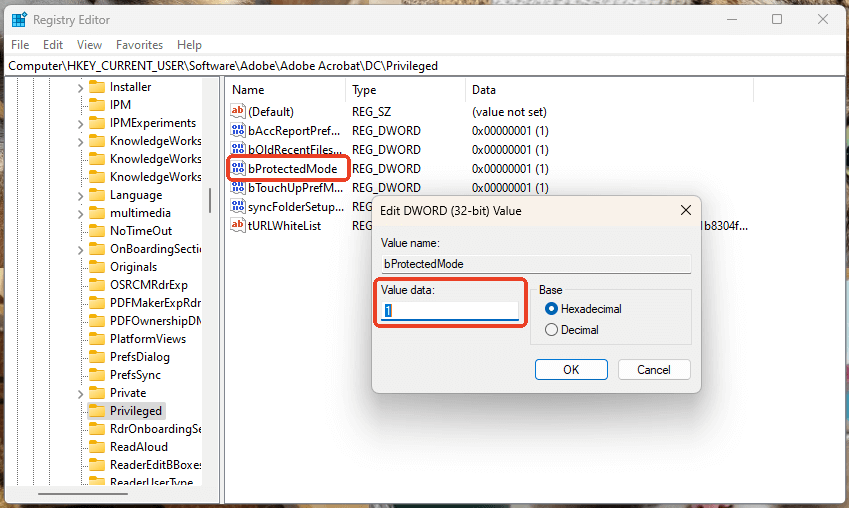The height and width of the screenshot is (508, 849).
Task: Select the syncFolderSetup DWORD value icon
Action: pos(238,206)
